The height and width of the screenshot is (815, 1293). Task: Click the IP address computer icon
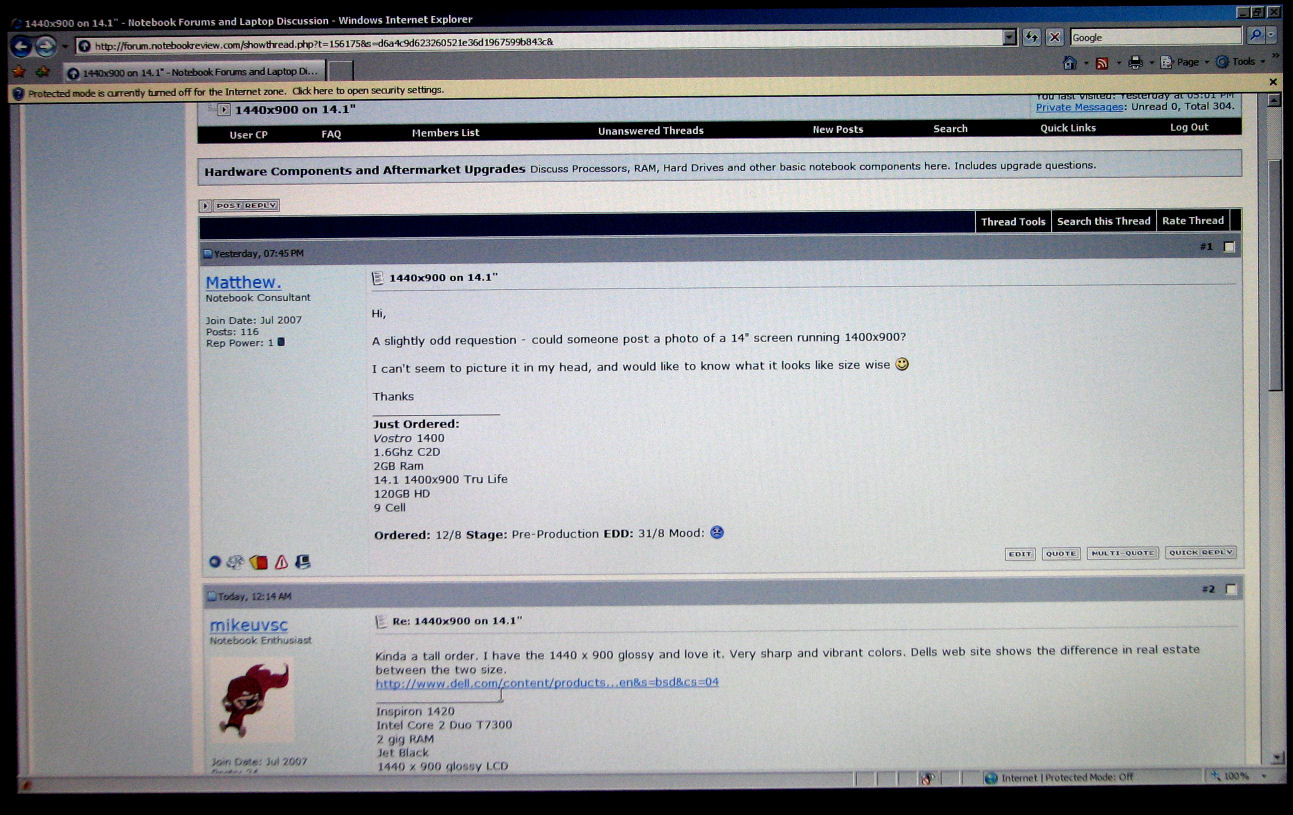click(x=302, y=562)
